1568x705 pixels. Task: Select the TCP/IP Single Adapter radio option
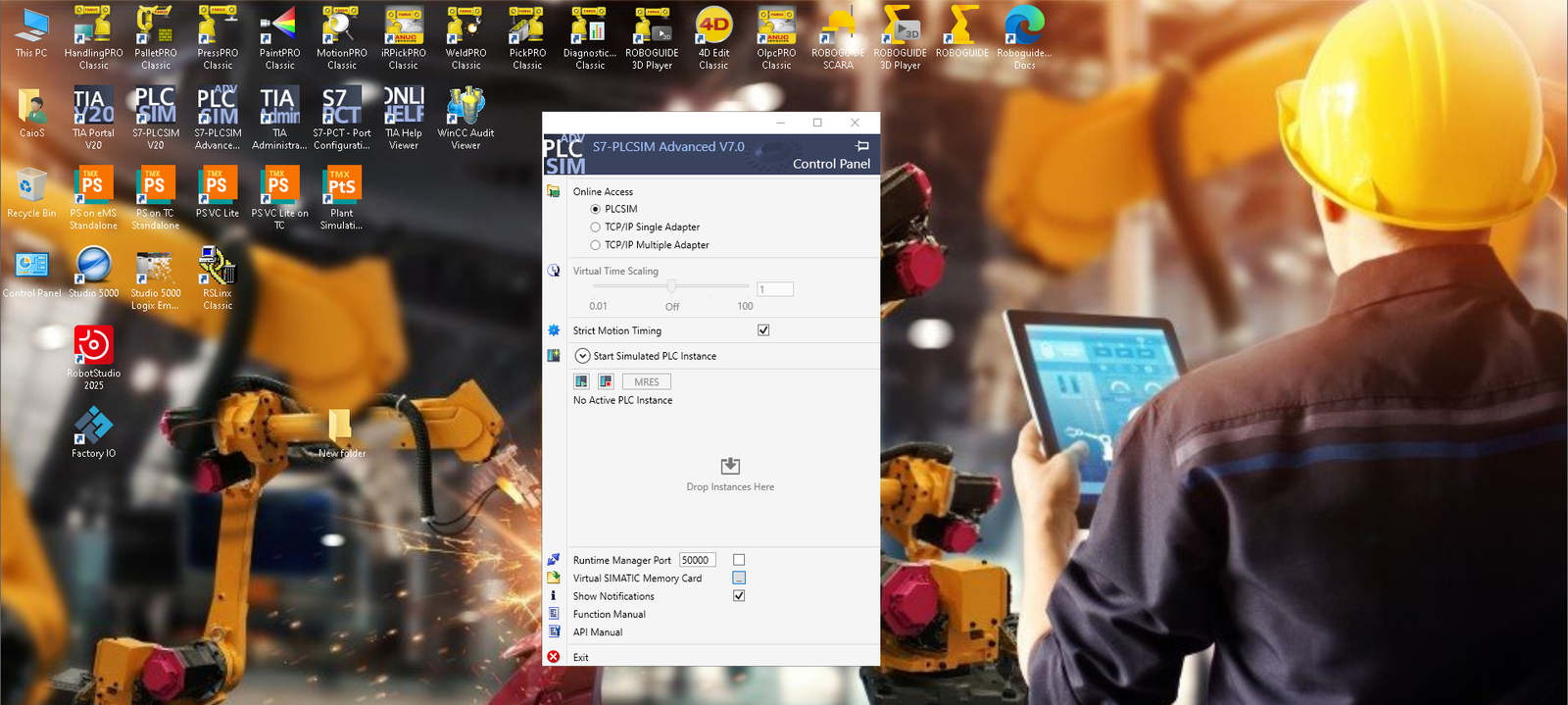pos(595,227)
